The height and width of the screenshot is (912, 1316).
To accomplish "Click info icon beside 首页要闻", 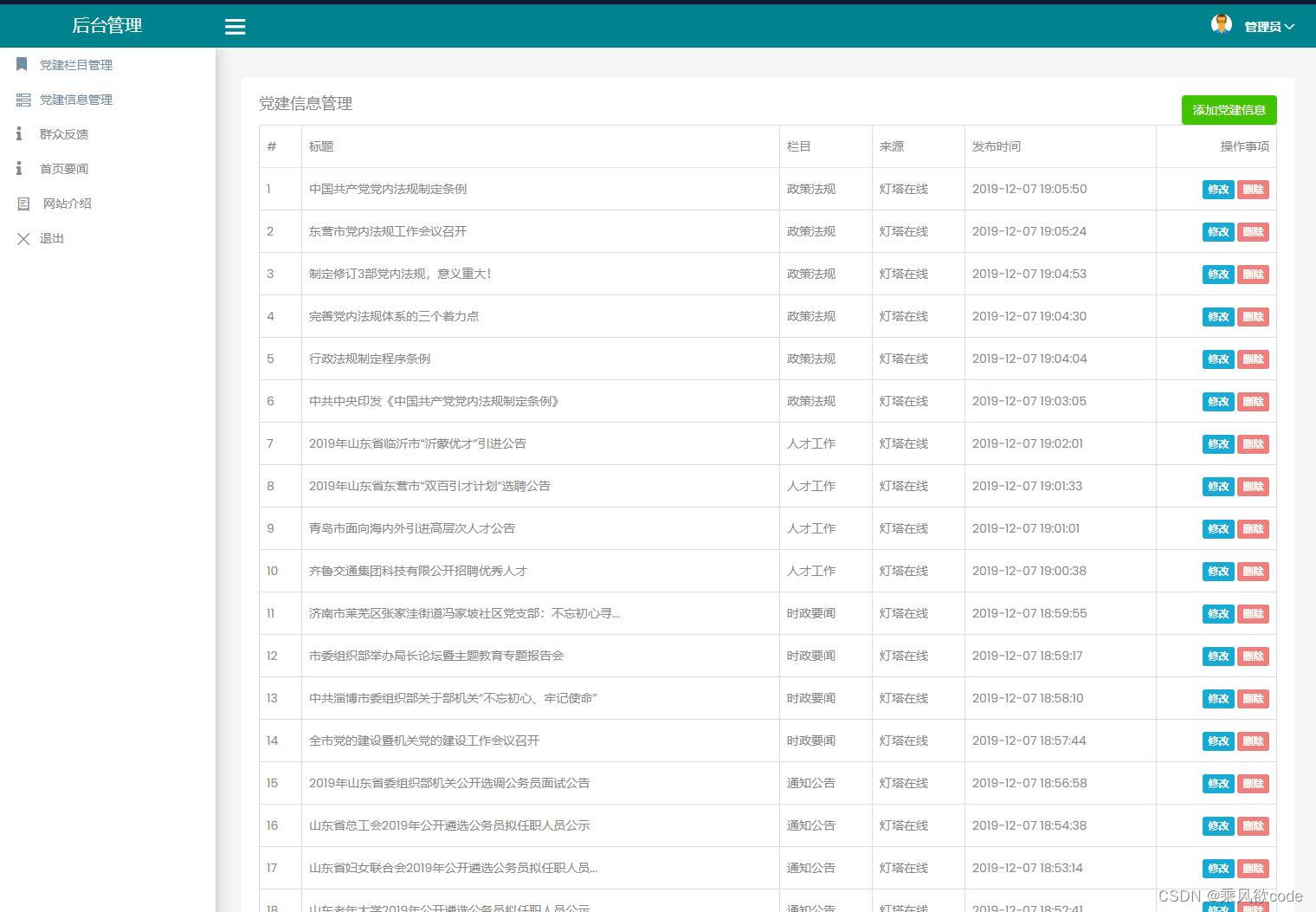I will tap(19, 168).
